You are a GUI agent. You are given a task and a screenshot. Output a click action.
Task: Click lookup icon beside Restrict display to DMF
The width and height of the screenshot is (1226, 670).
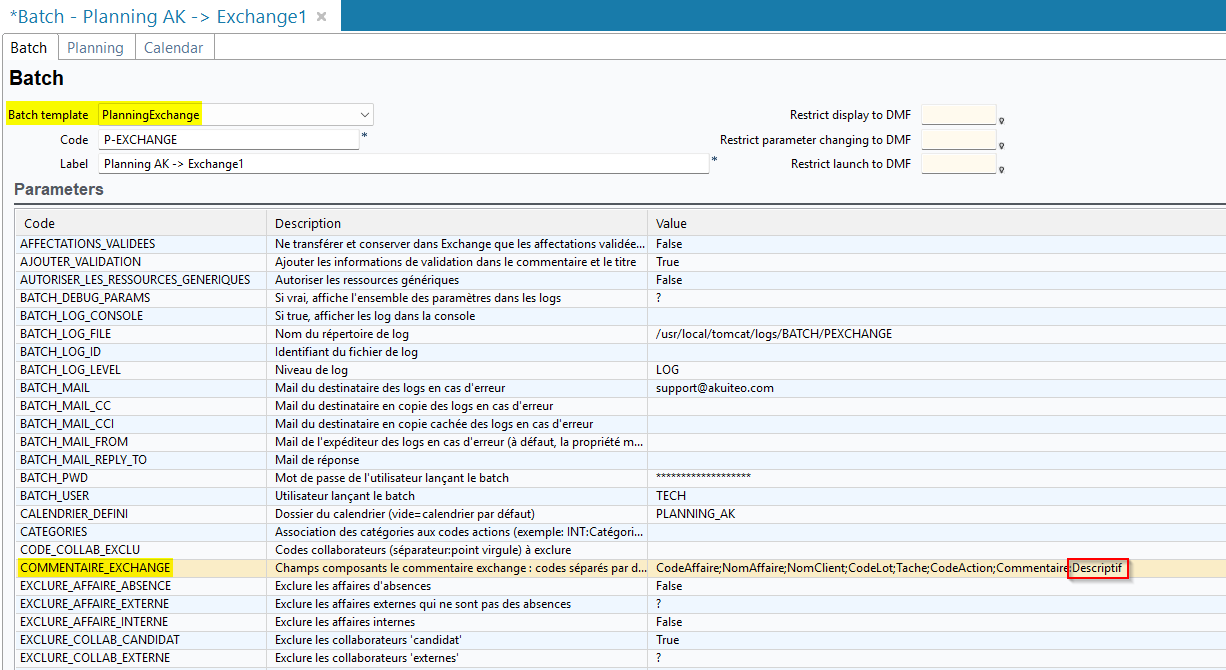pyautogui.click(x=1002, y=121)
